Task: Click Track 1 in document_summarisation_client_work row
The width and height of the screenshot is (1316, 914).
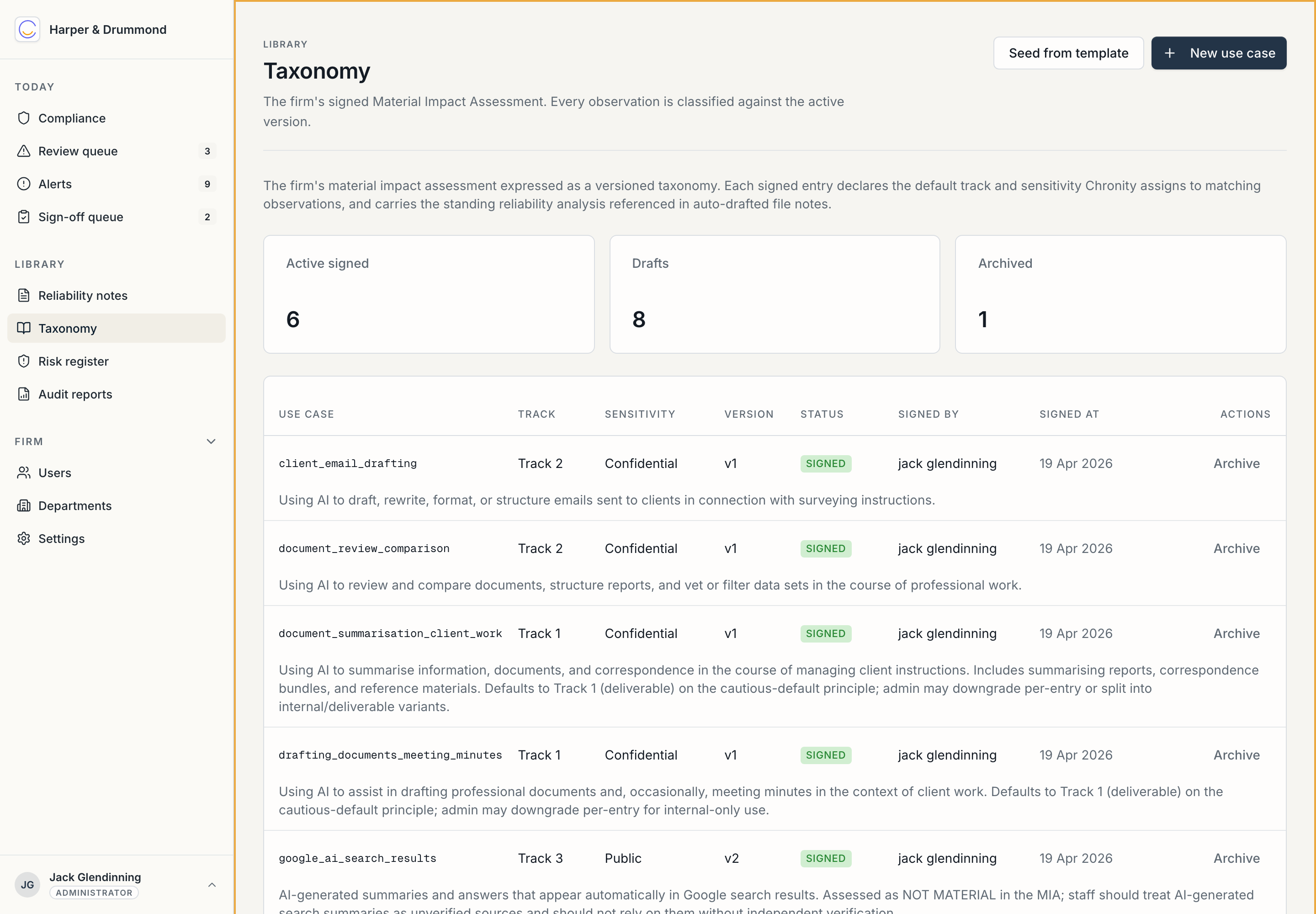Action: tap(539, 633)
